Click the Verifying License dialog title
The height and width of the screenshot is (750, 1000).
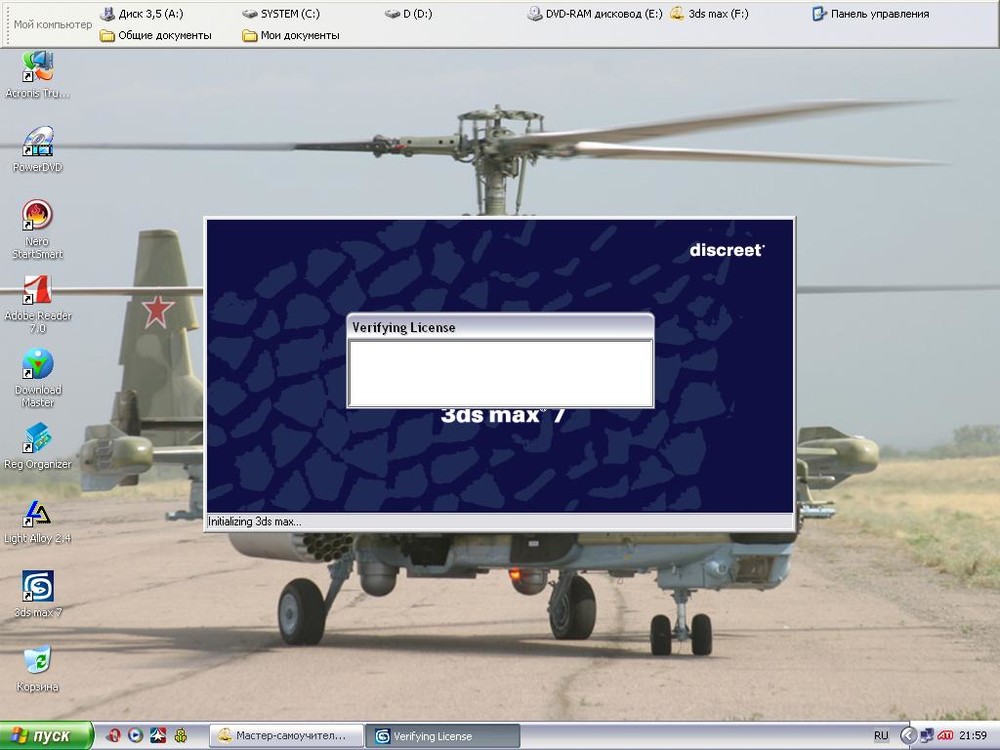[x=404, y=328]
